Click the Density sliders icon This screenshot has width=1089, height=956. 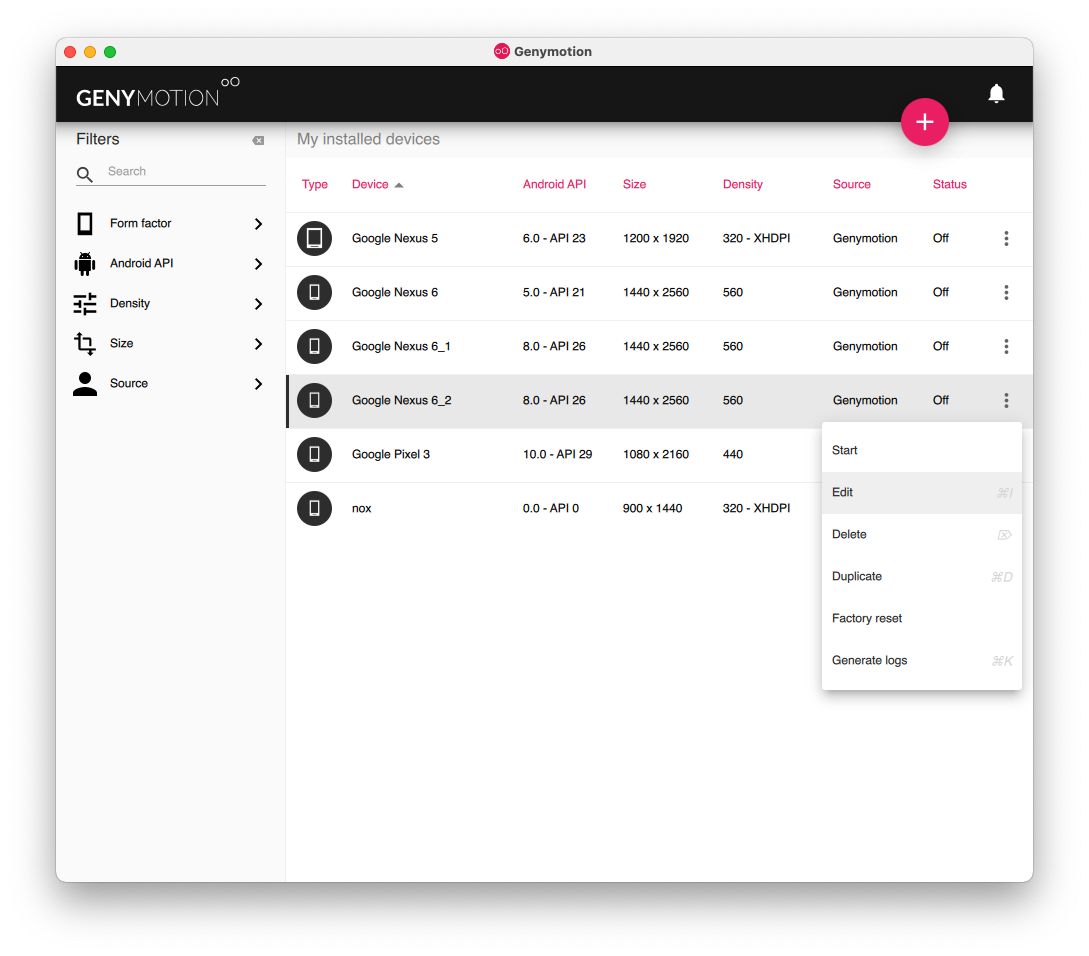pos(85,304)
